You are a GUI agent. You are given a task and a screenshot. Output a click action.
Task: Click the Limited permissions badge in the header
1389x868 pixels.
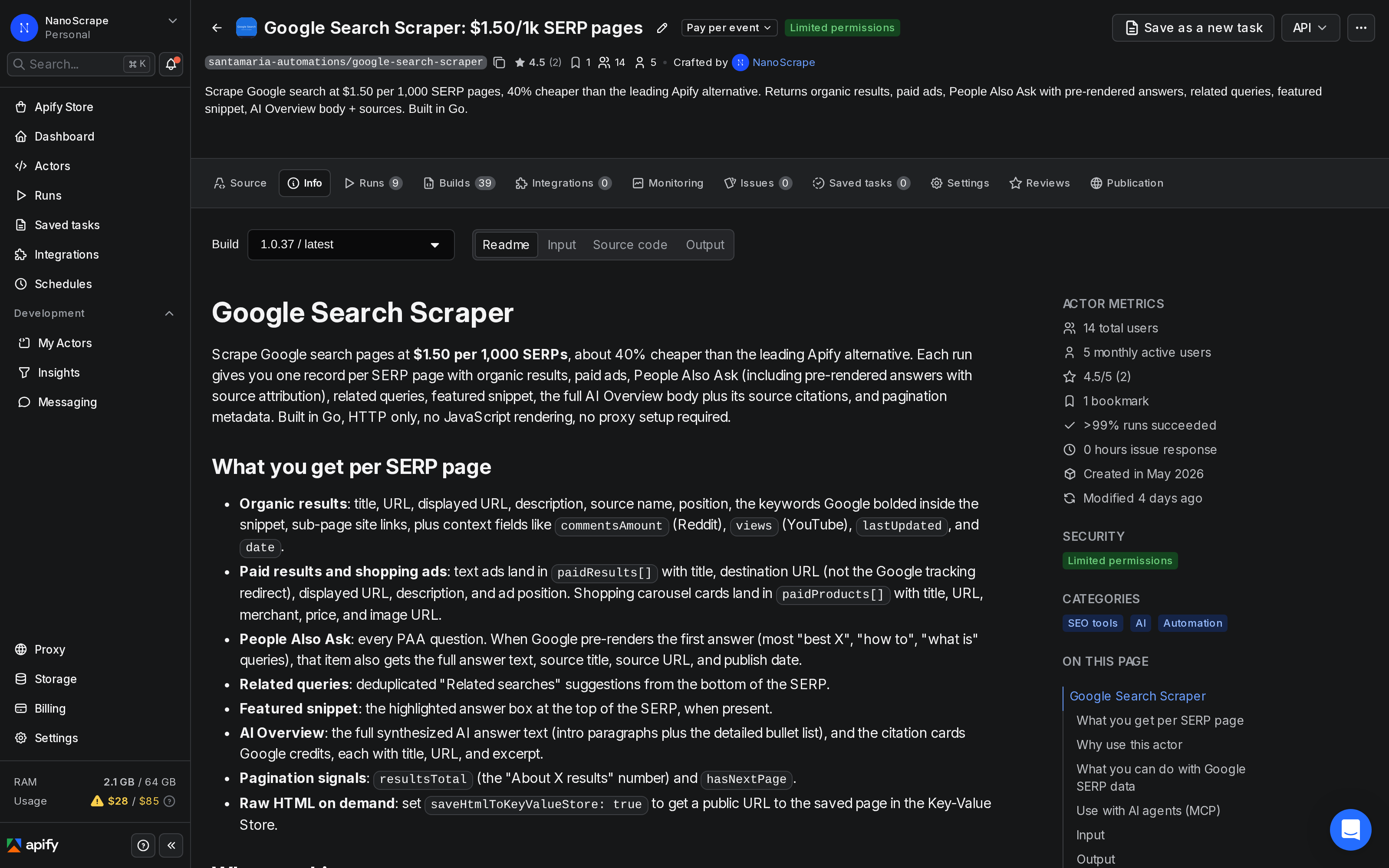(842, 27)
